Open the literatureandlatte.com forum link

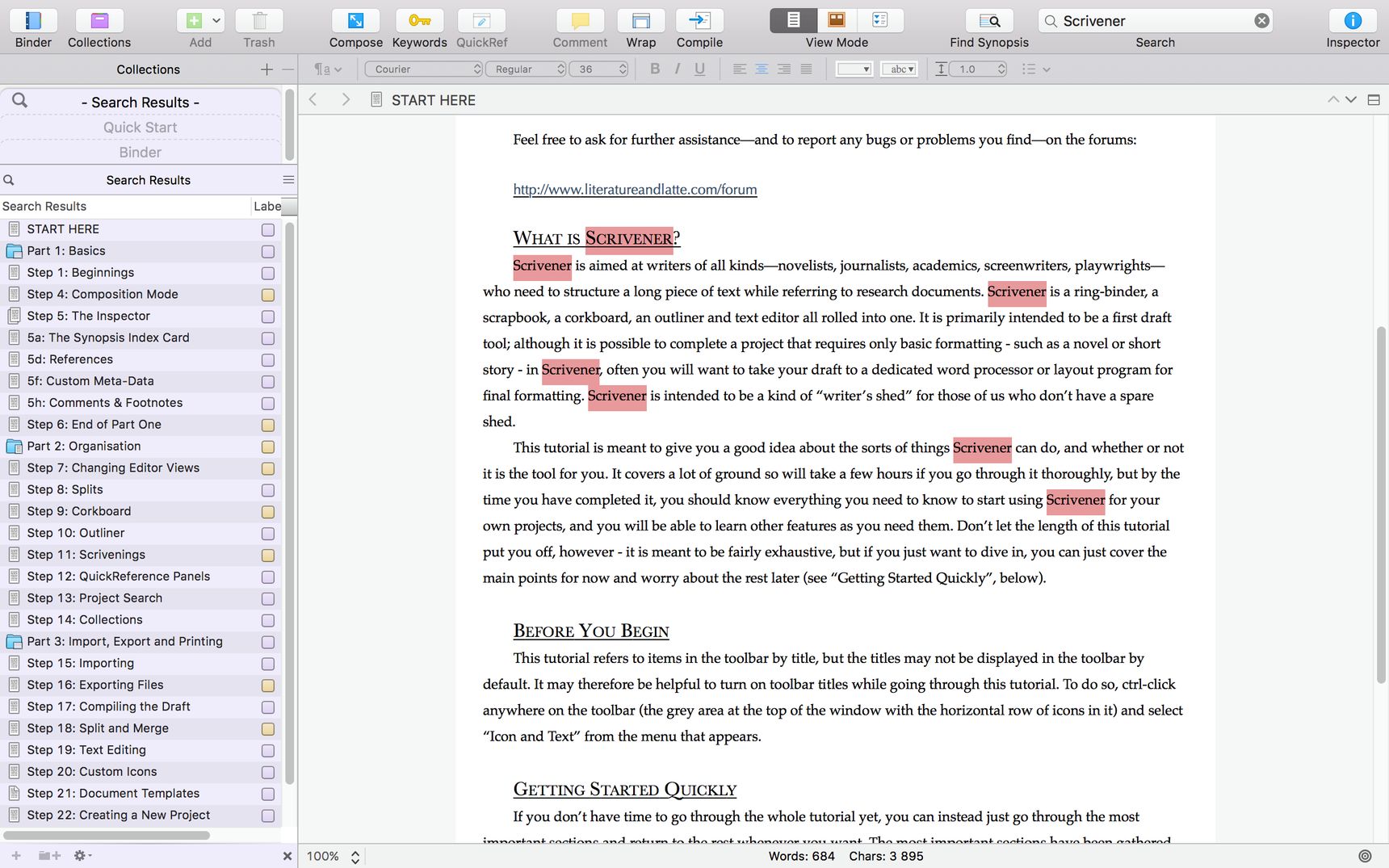(x=635, y=190)
